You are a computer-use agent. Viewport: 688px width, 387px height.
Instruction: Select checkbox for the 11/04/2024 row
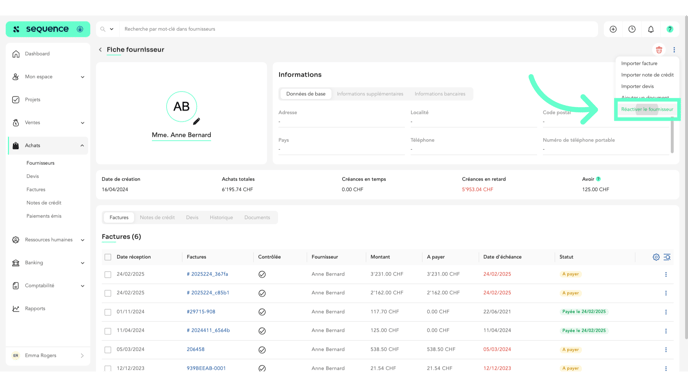coord(108,331)
